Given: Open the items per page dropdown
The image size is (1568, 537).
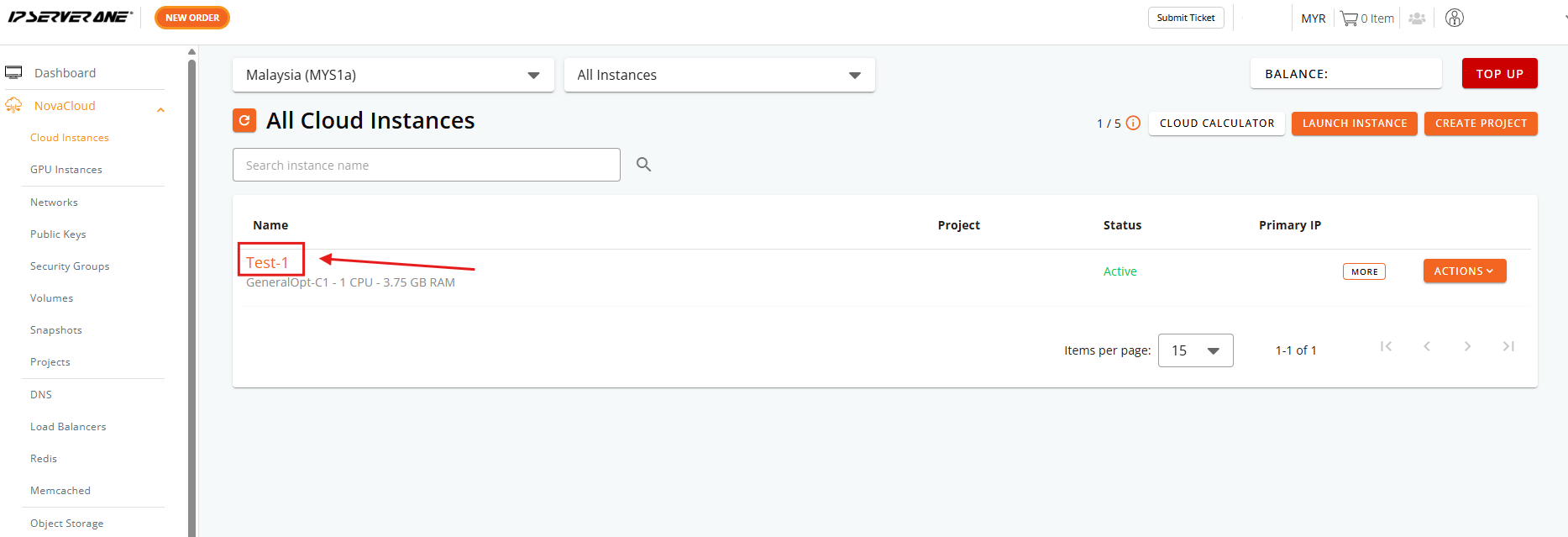Looking at the screenshot, I should click(x=1196, y=350).
